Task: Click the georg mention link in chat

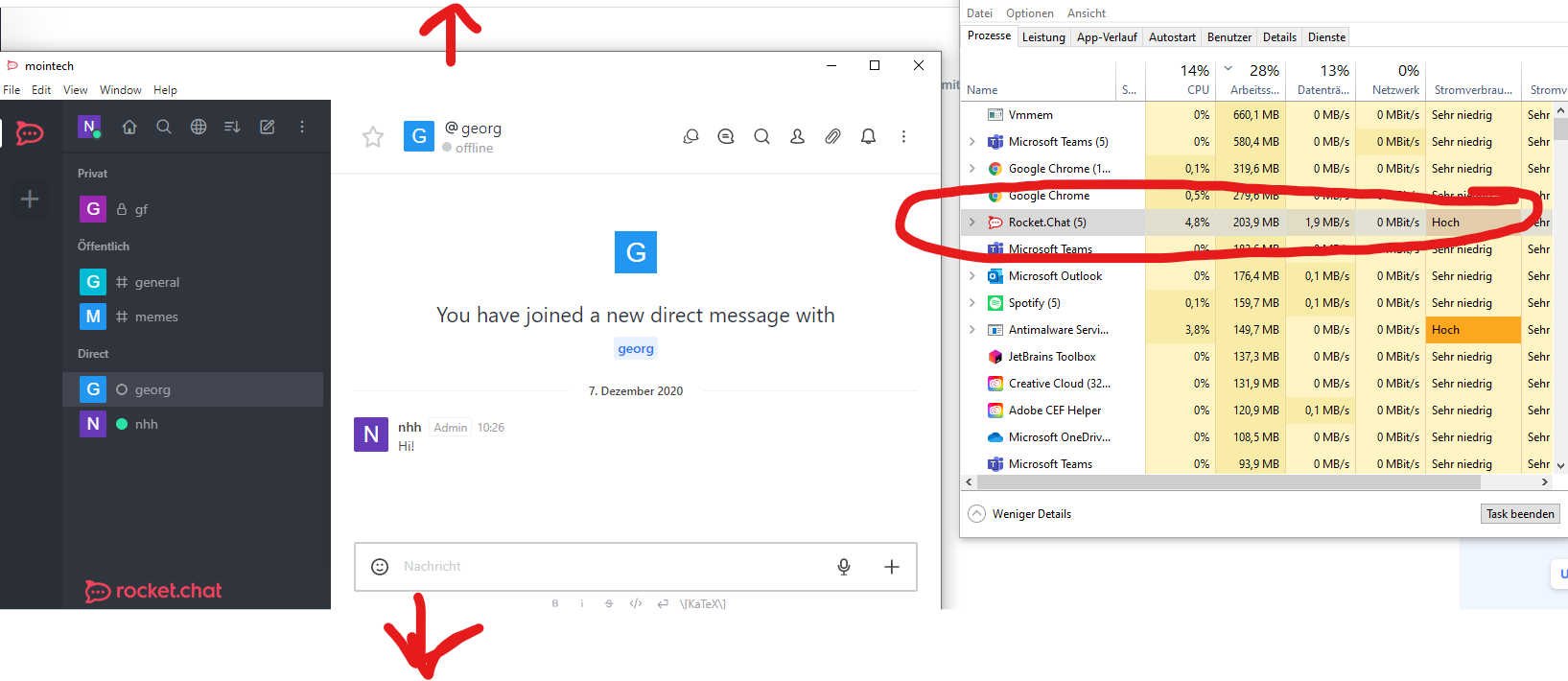Action: pyautogui.click(x=636, y=349)
